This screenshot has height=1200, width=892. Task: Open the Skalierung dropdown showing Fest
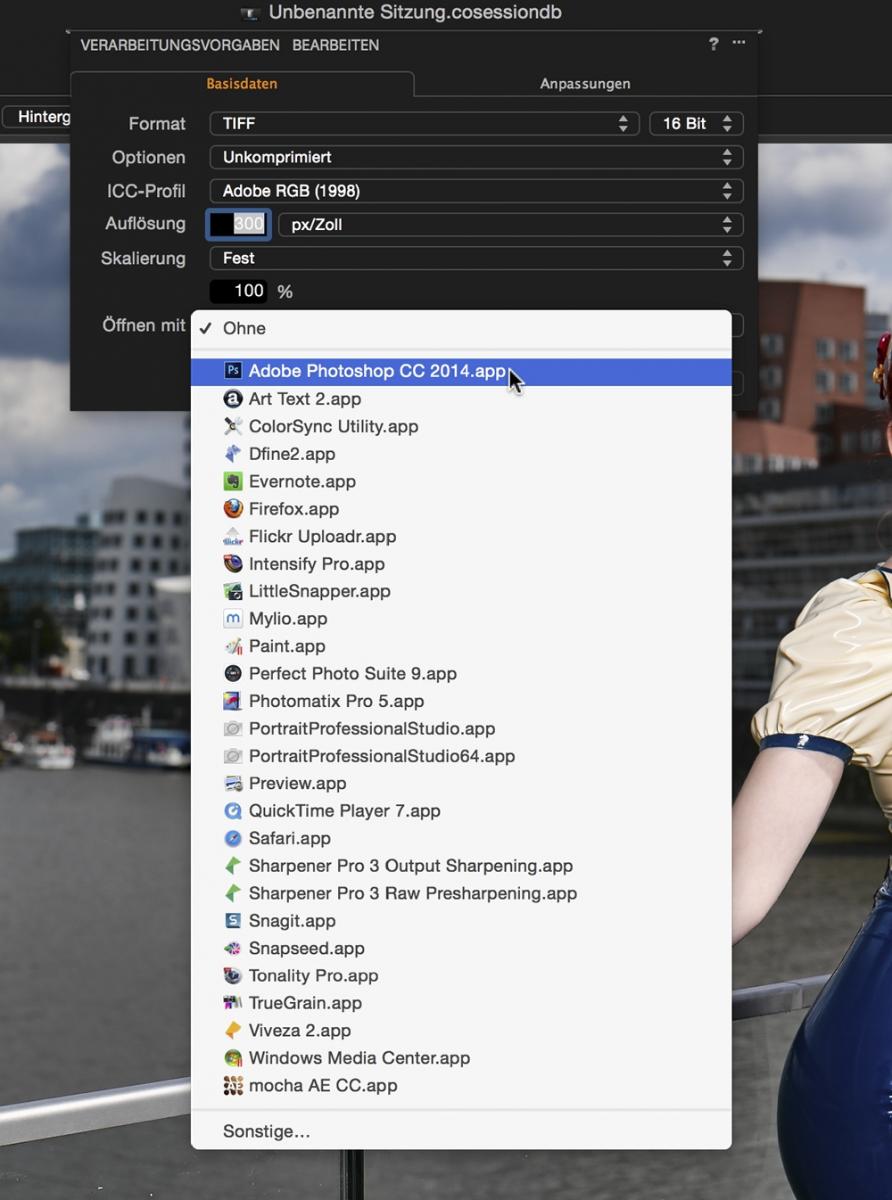point(476,258)
